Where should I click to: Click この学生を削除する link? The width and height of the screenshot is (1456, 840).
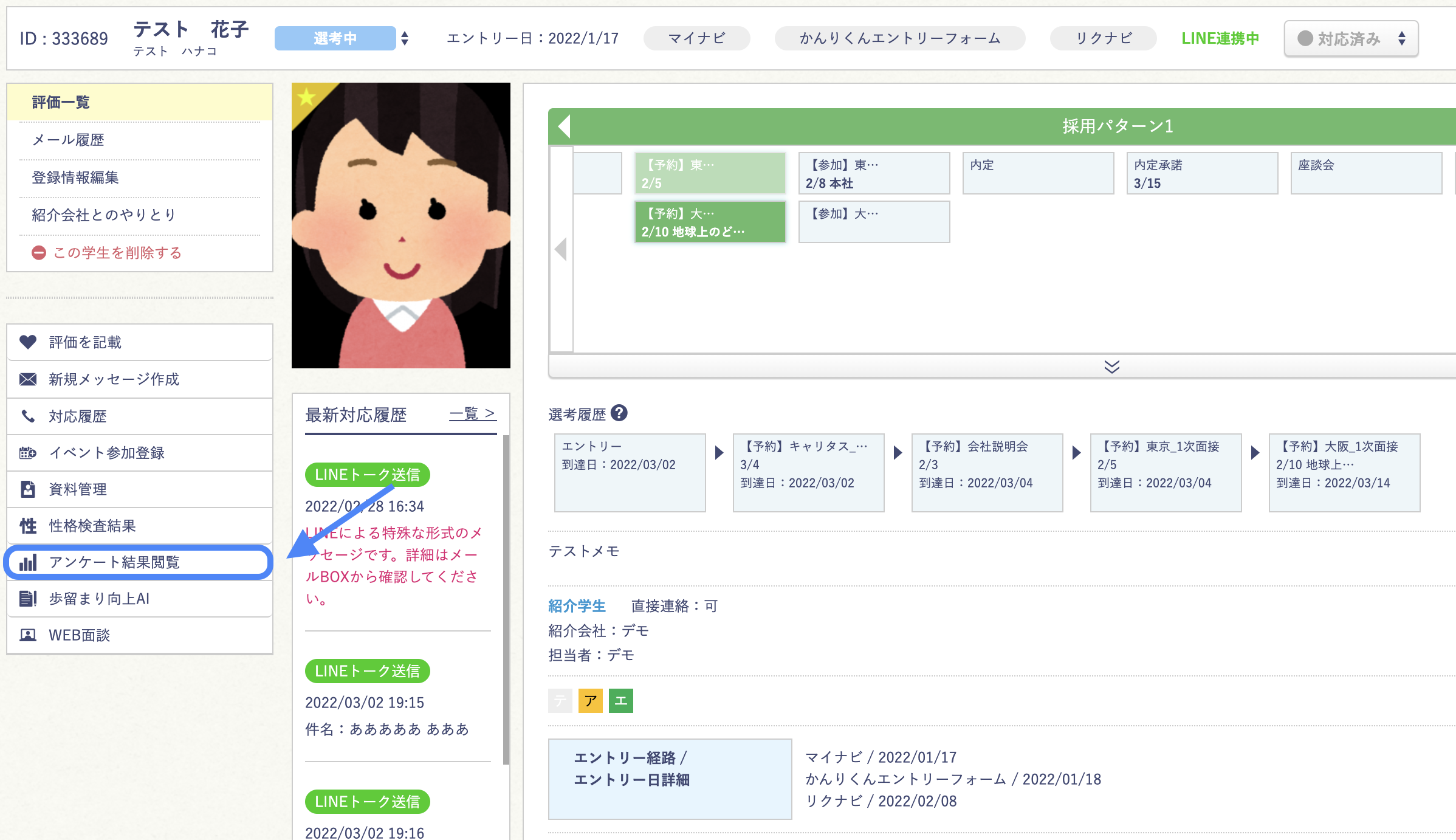[x=107, y=253]
